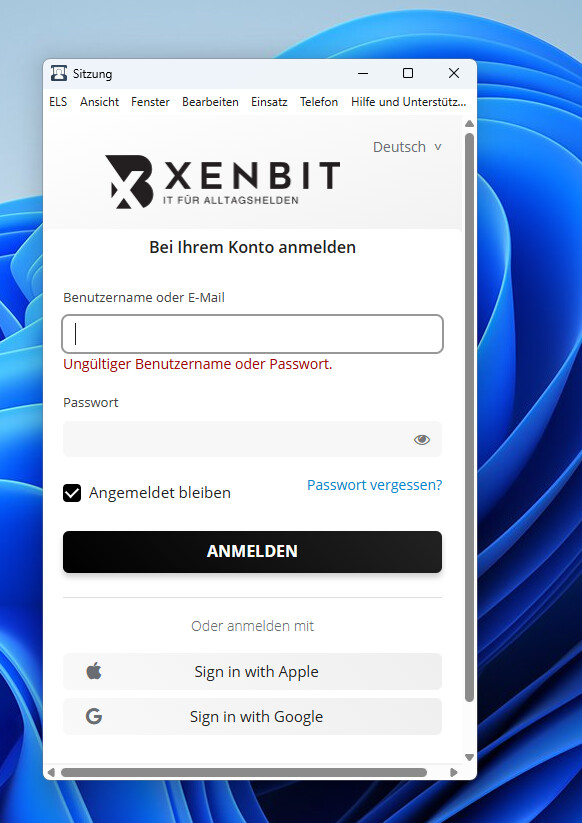The height and width of the screenshot is (823, 582).
Task: Click Sign in with Google button
Action: (252, 716)
